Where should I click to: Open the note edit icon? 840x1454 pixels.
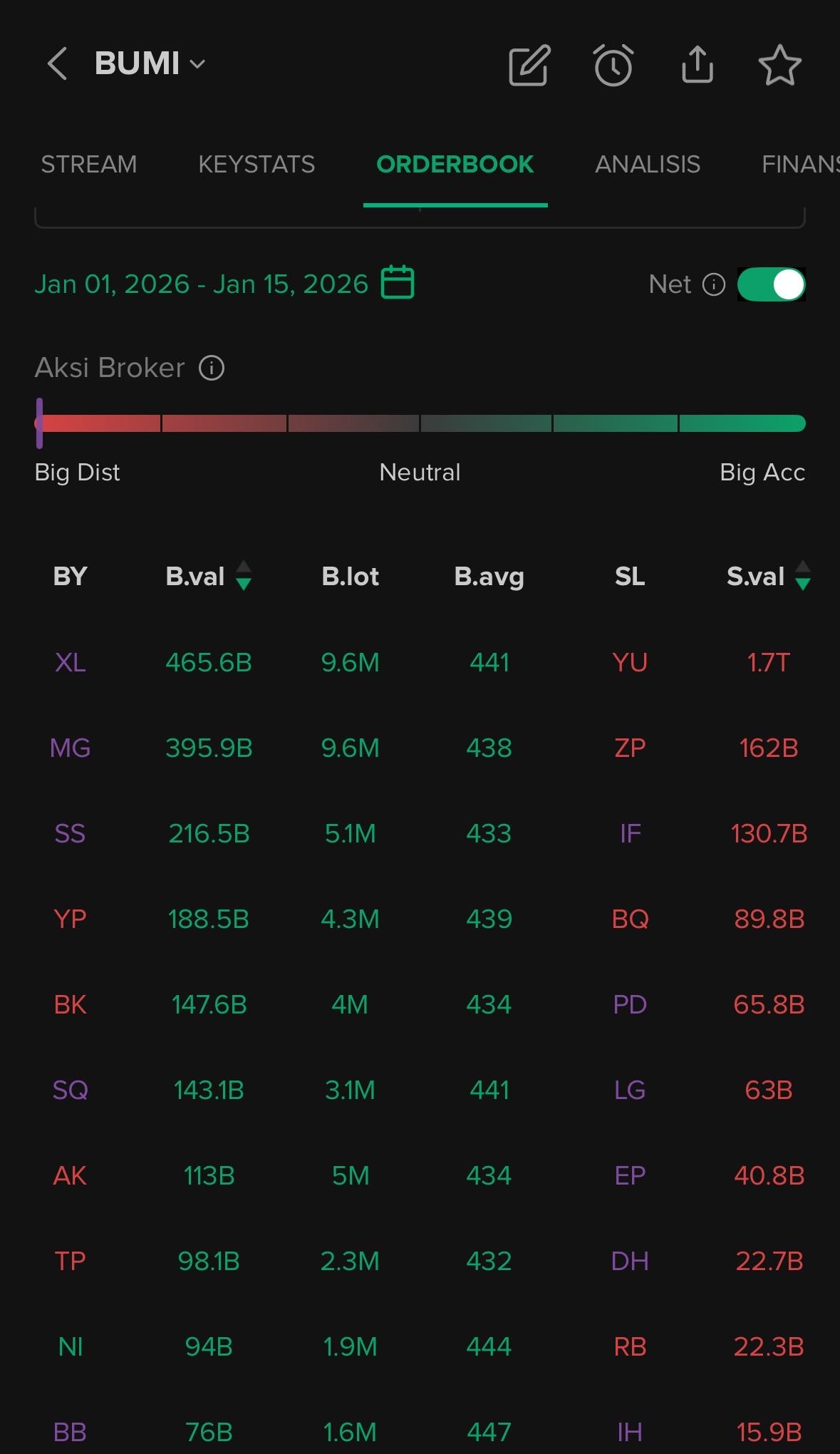click(529, 65)
